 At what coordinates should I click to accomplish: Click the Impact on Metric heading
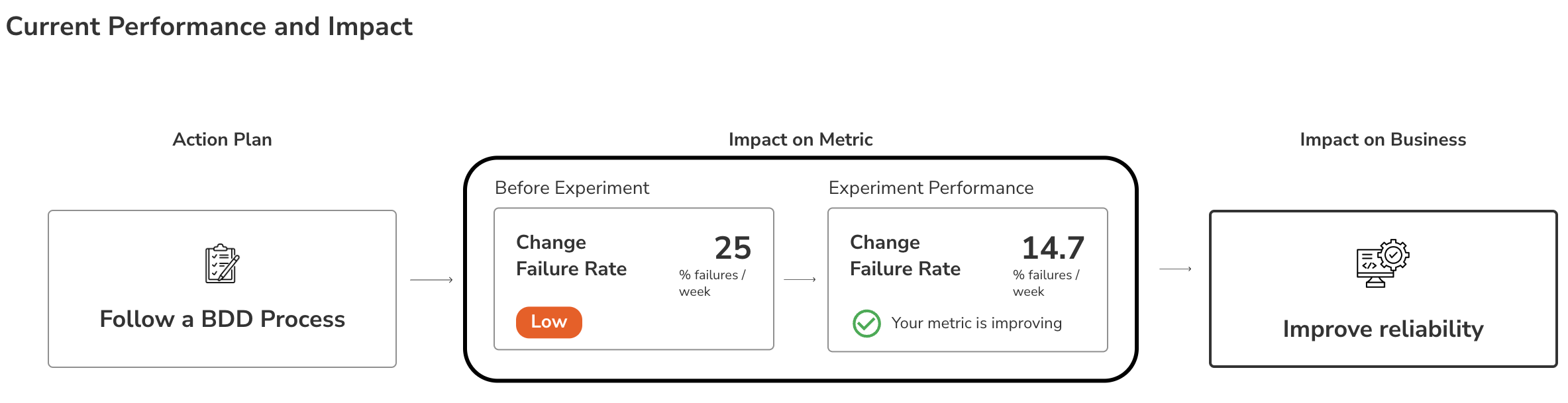(x=800, y=140)
